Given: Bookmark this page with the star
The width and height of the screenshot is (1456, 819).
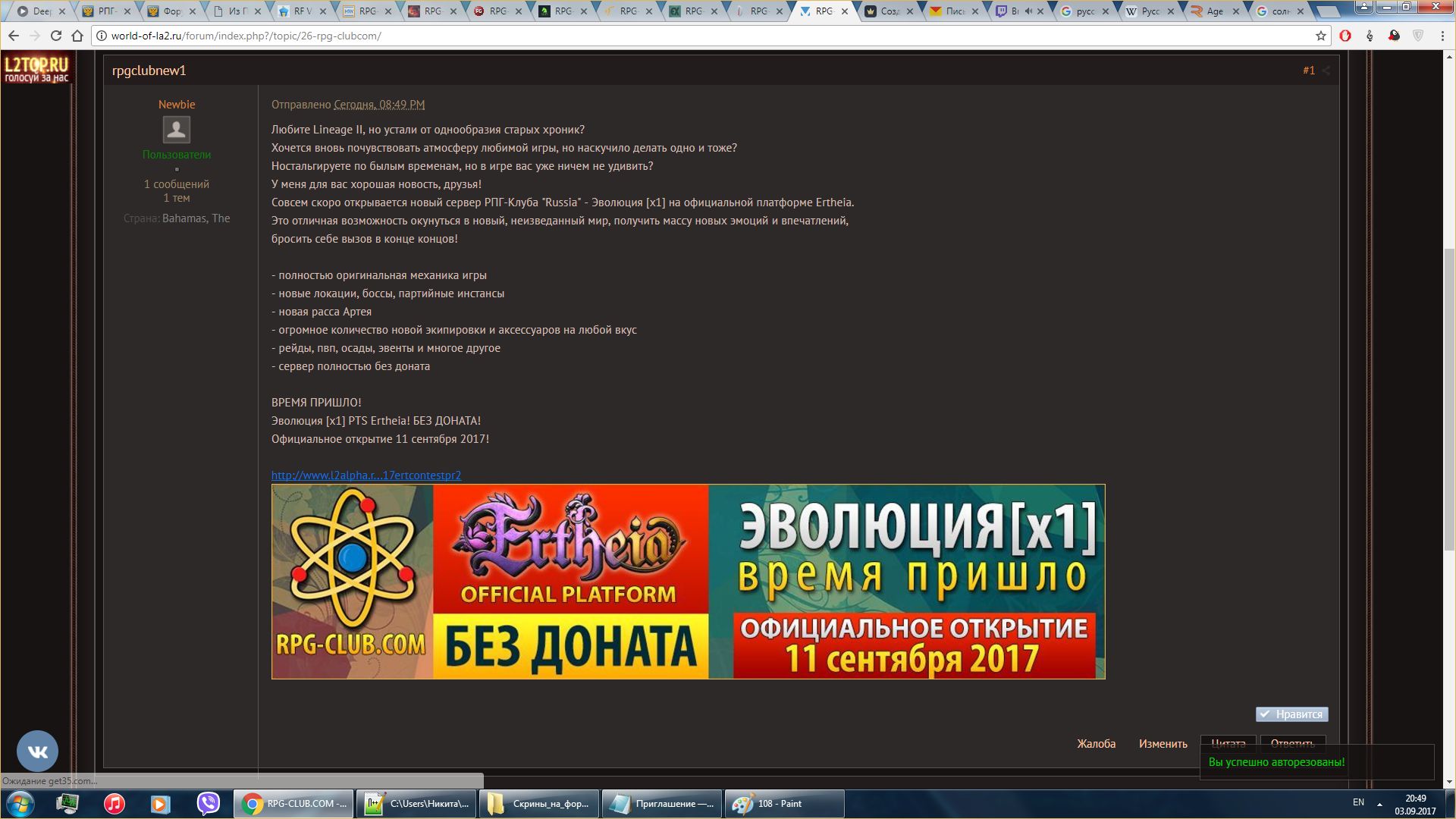Looking at the screenshot, I should (1321, 36).
